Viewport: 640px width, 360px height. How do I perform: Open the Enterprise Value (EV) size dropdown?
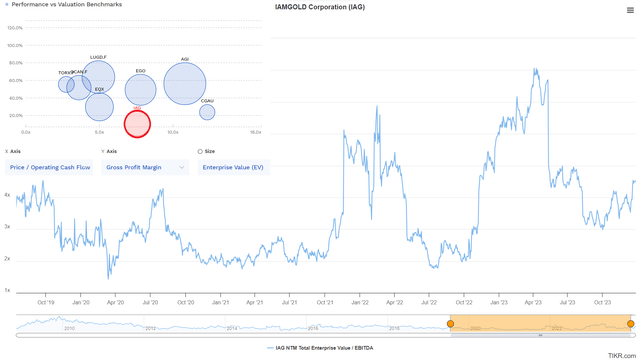tap(233, 167)
